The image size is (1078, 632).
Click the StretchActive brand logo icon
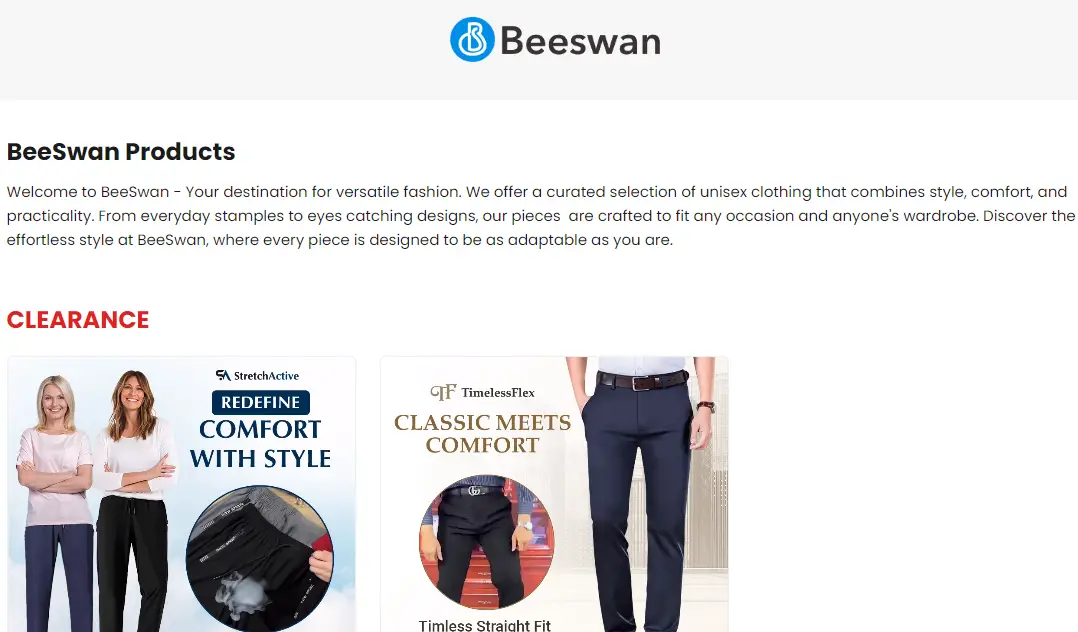tap(223, 375)
